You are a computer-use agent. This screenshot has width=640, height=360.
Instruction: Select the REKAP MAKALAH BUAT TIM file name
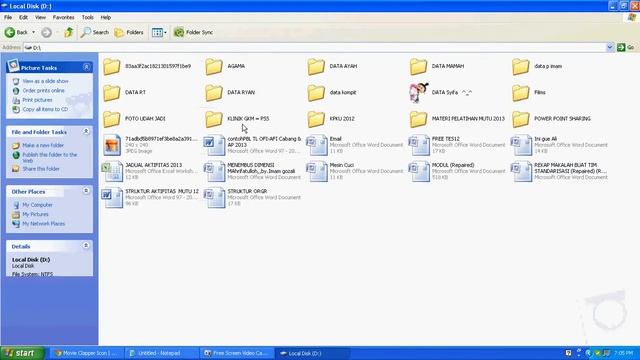(x=570, y=168)
